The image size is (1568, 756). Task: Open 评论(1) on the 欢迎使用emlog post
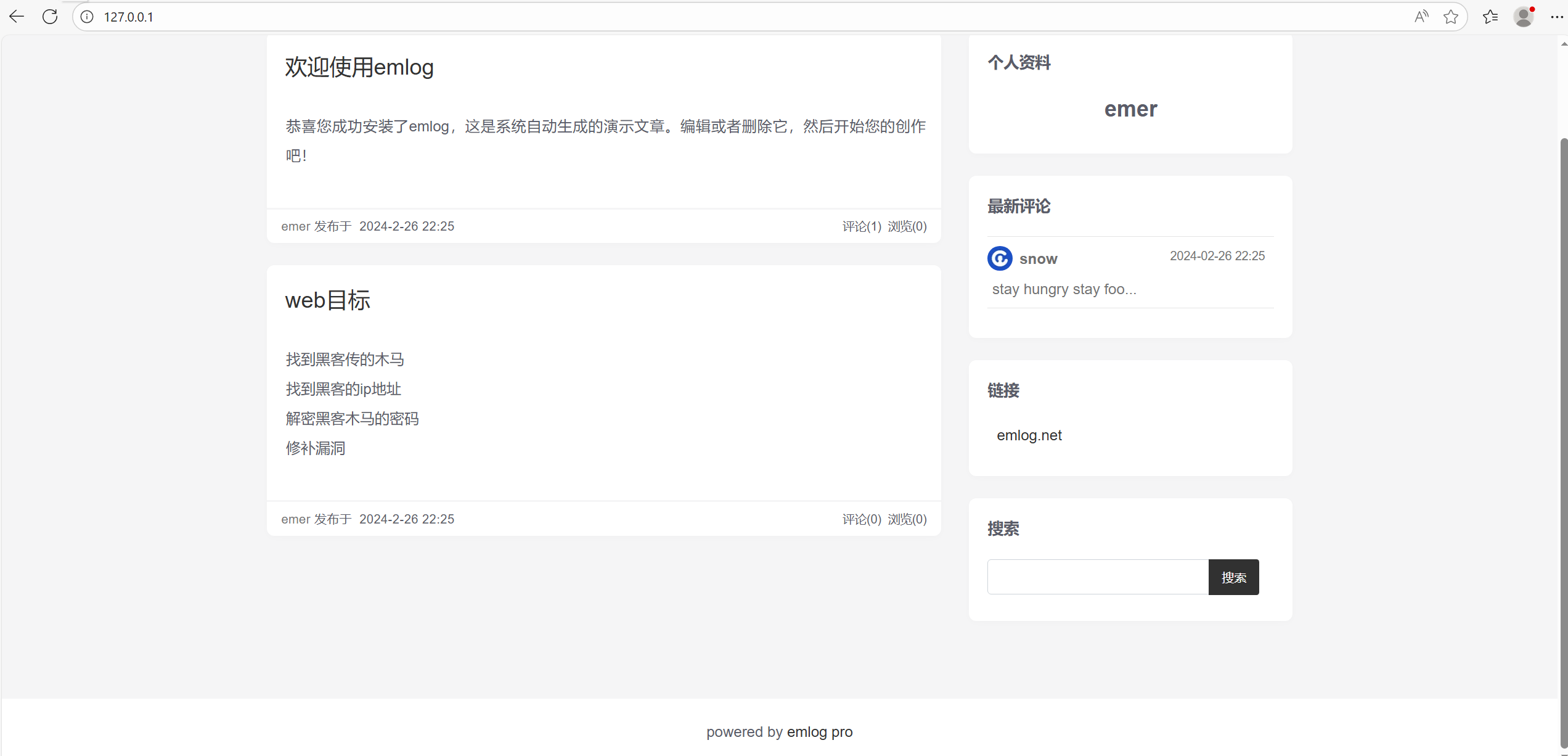[862, 226]
